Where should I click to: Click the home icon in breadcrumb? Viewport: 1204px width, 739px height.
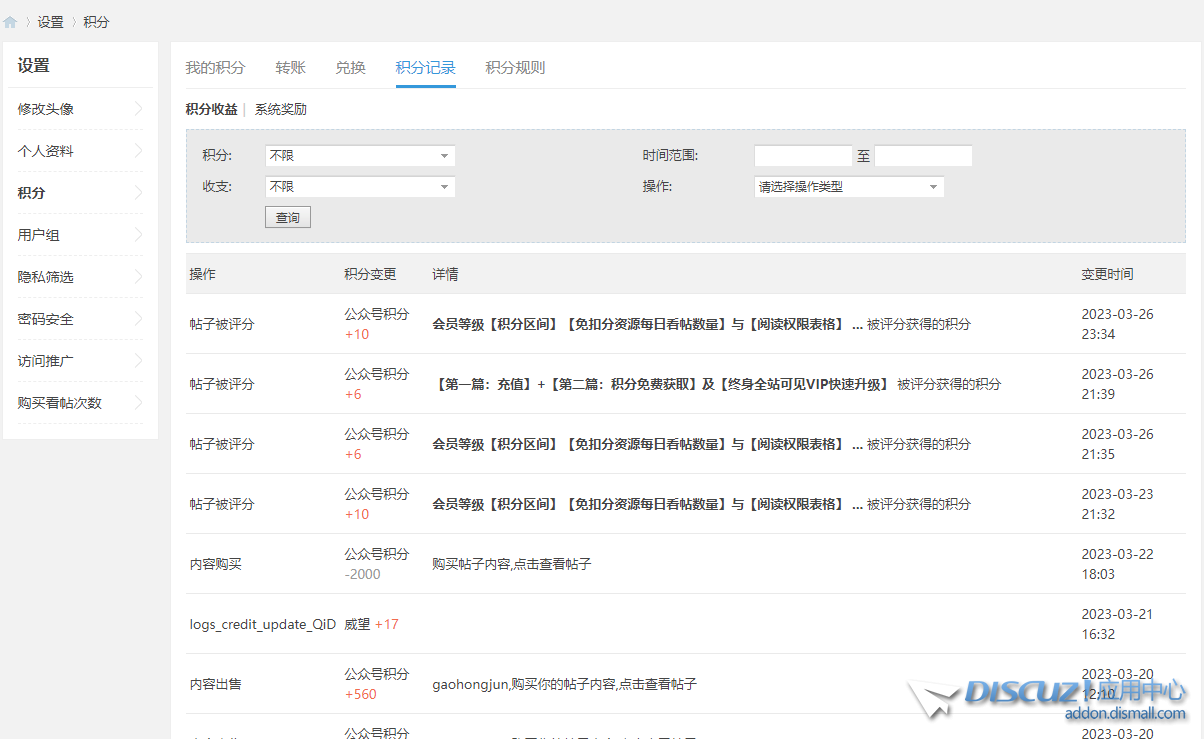pyautogui.click(x=10, y=22)
